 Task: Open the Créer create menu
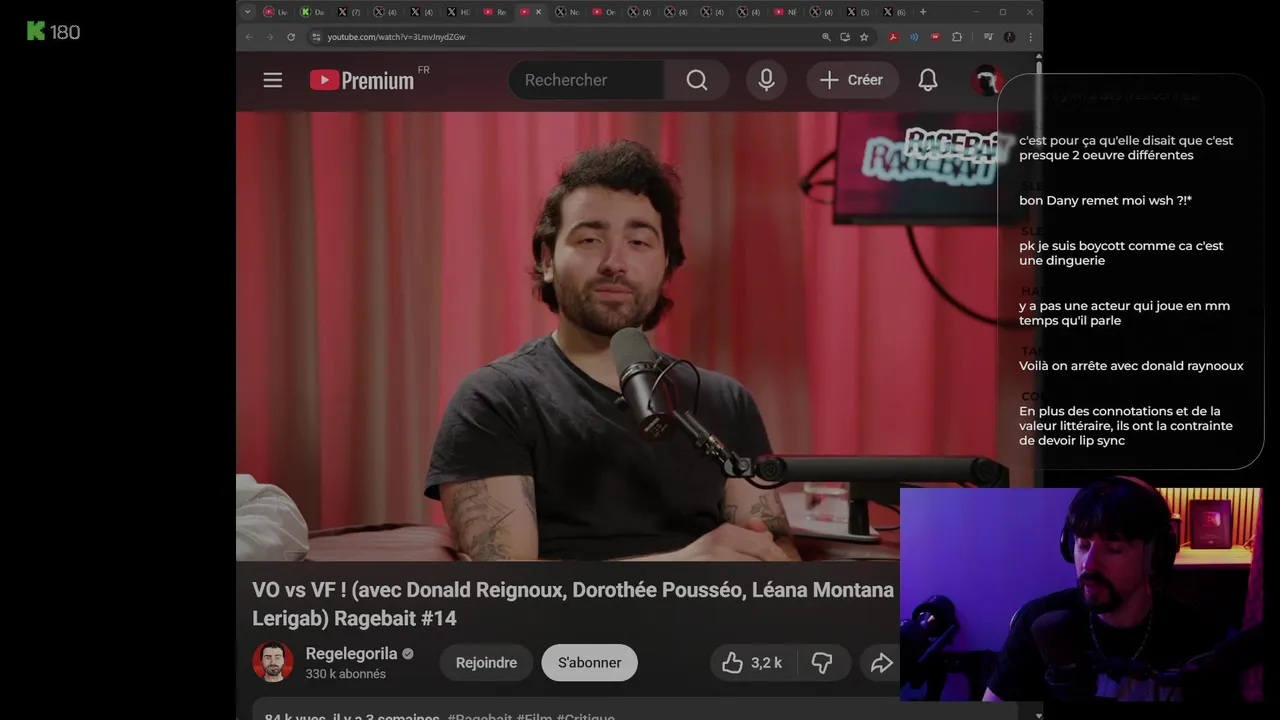click(x=852, y=80)
